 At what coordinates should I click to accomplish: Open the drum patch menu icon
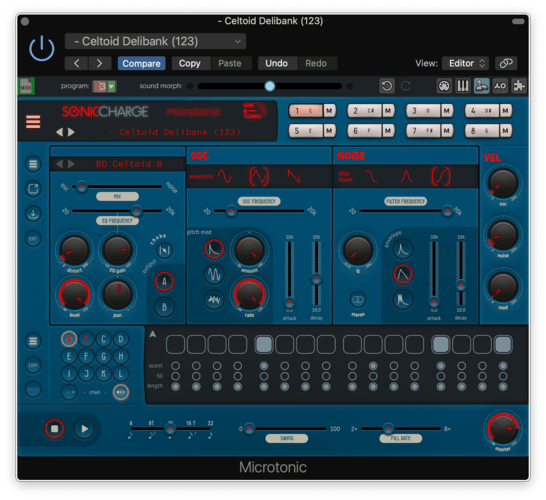(33, 164)
